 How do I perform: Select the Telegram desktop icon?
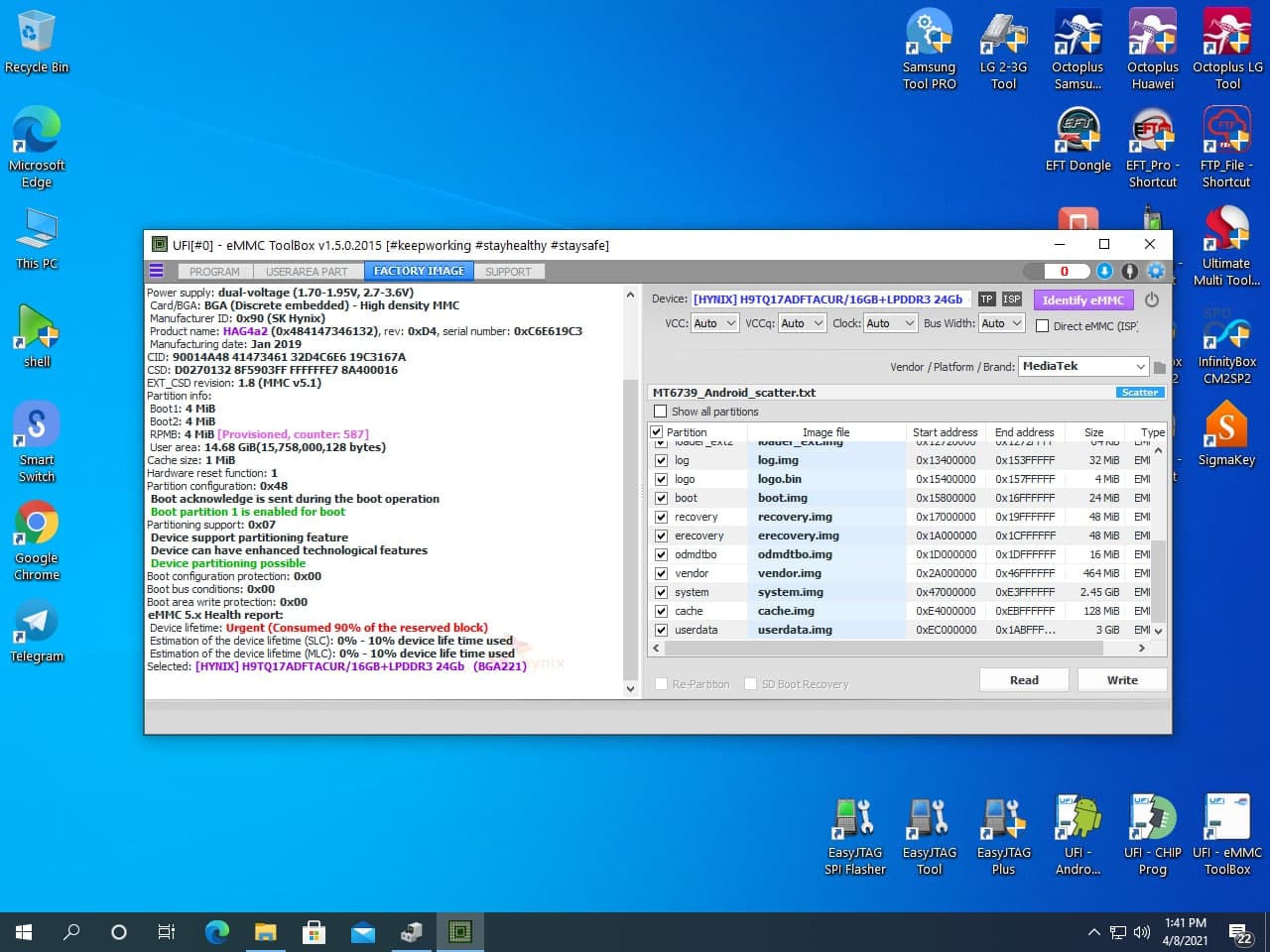pyautogui.click(x=37, y=631)
